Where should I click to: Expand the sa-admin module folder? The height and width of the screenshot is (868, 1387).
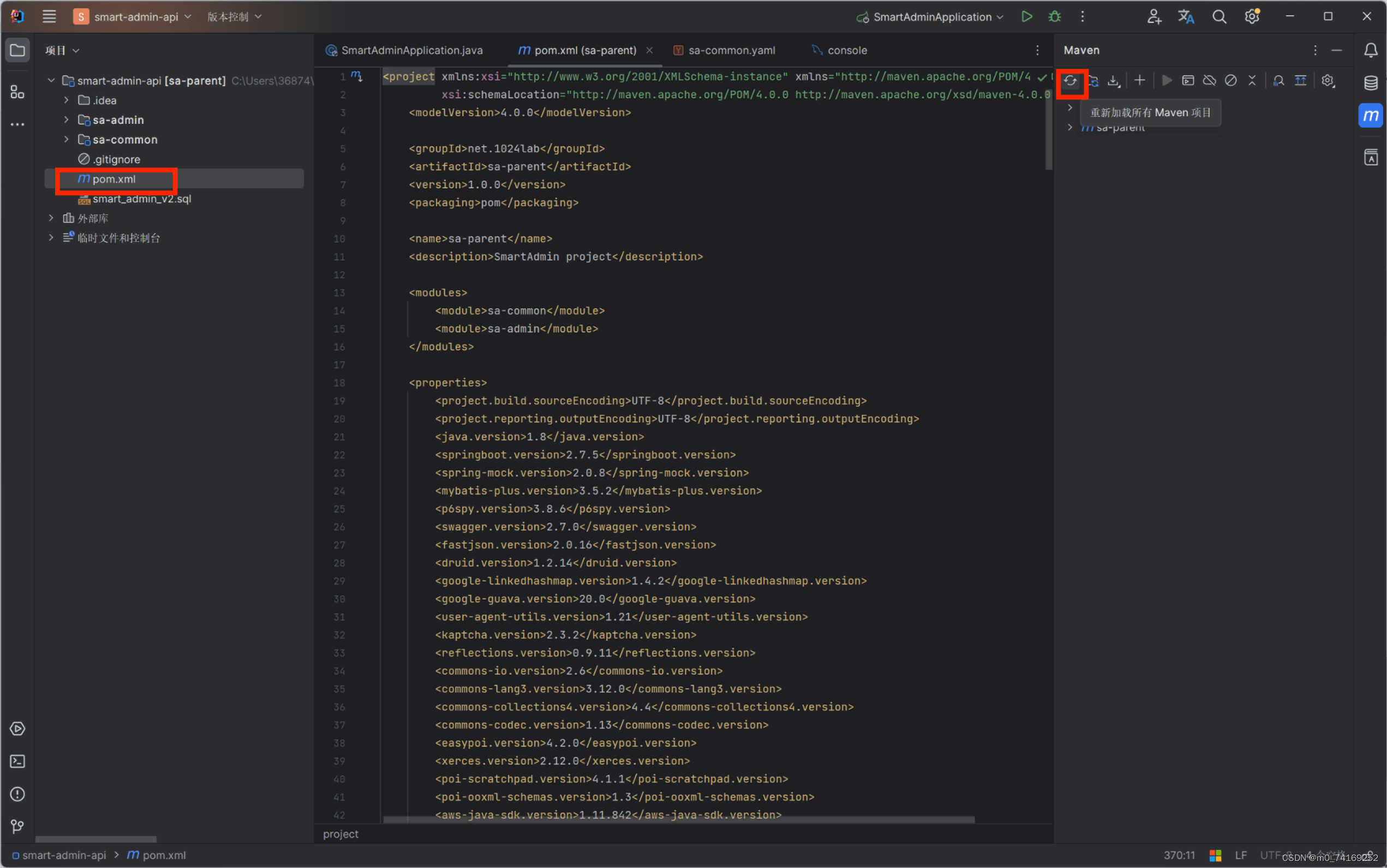(67, 119)
